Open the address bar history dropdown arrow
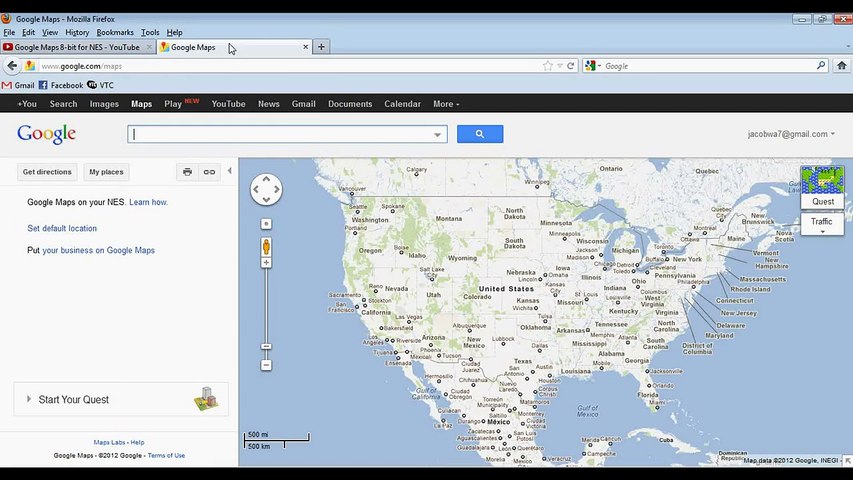The image size is (853, 480). tap(560, 66)
